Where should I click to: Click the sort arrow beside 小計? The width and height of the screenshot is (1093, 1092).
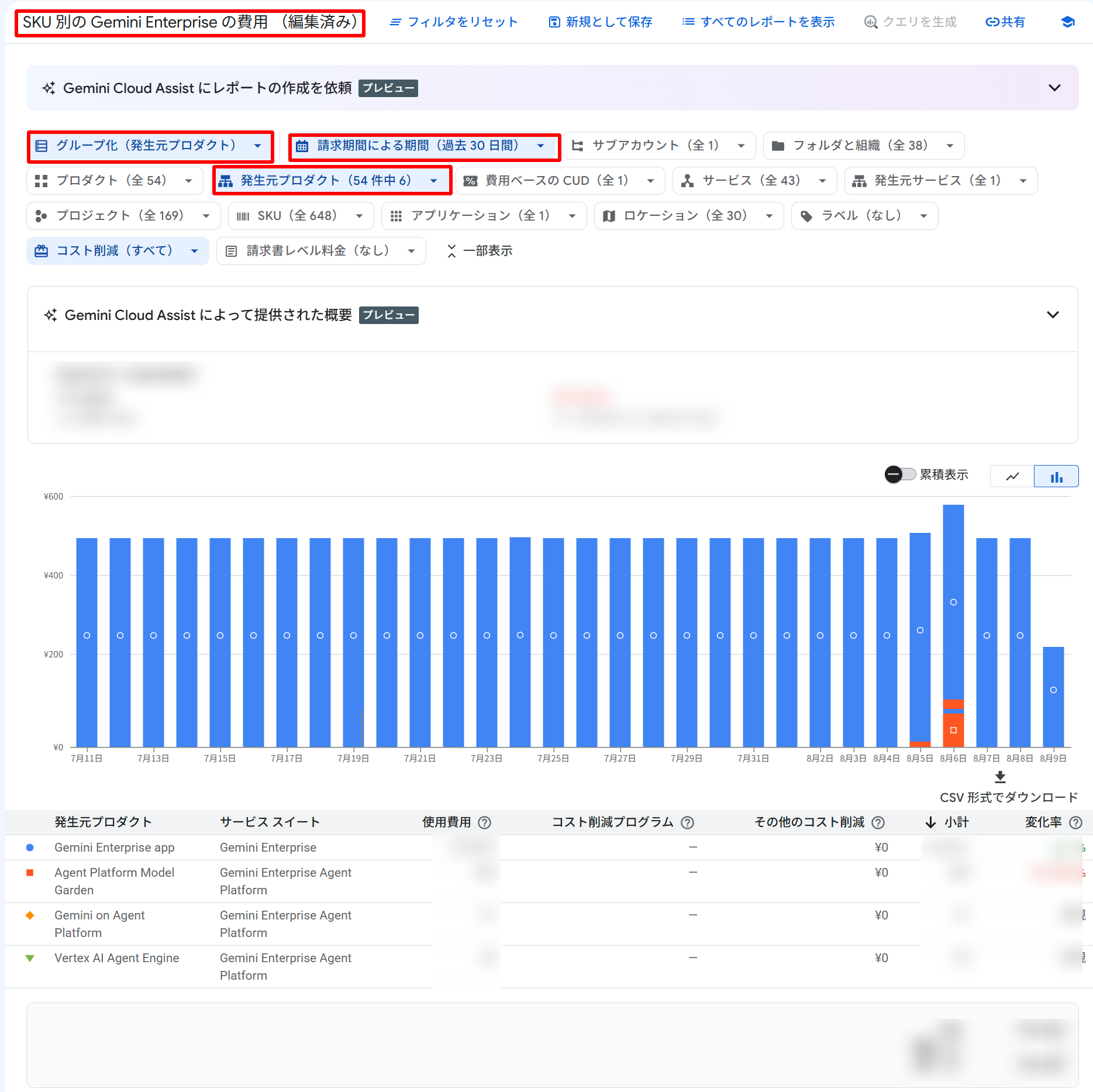point(930,822)
